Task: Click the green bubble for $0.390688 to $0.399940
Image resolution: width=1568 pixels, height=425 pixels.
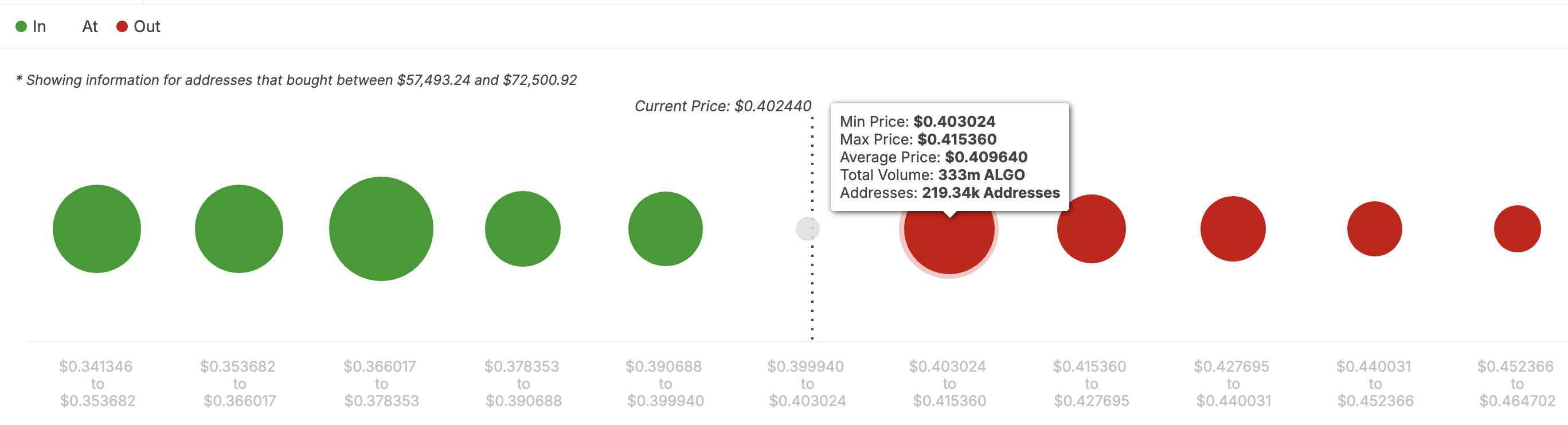Action: (665, 229)
